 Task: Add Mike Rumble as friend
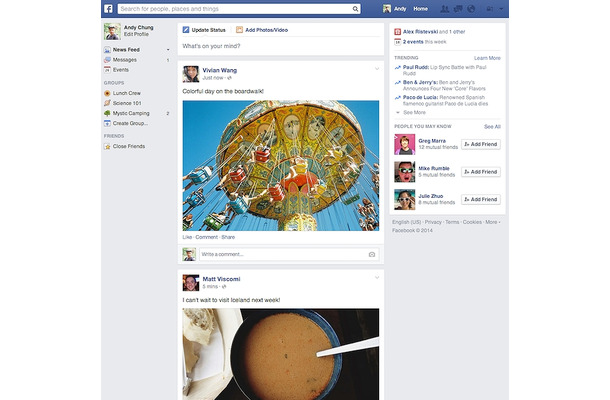(x=481, y=172)
